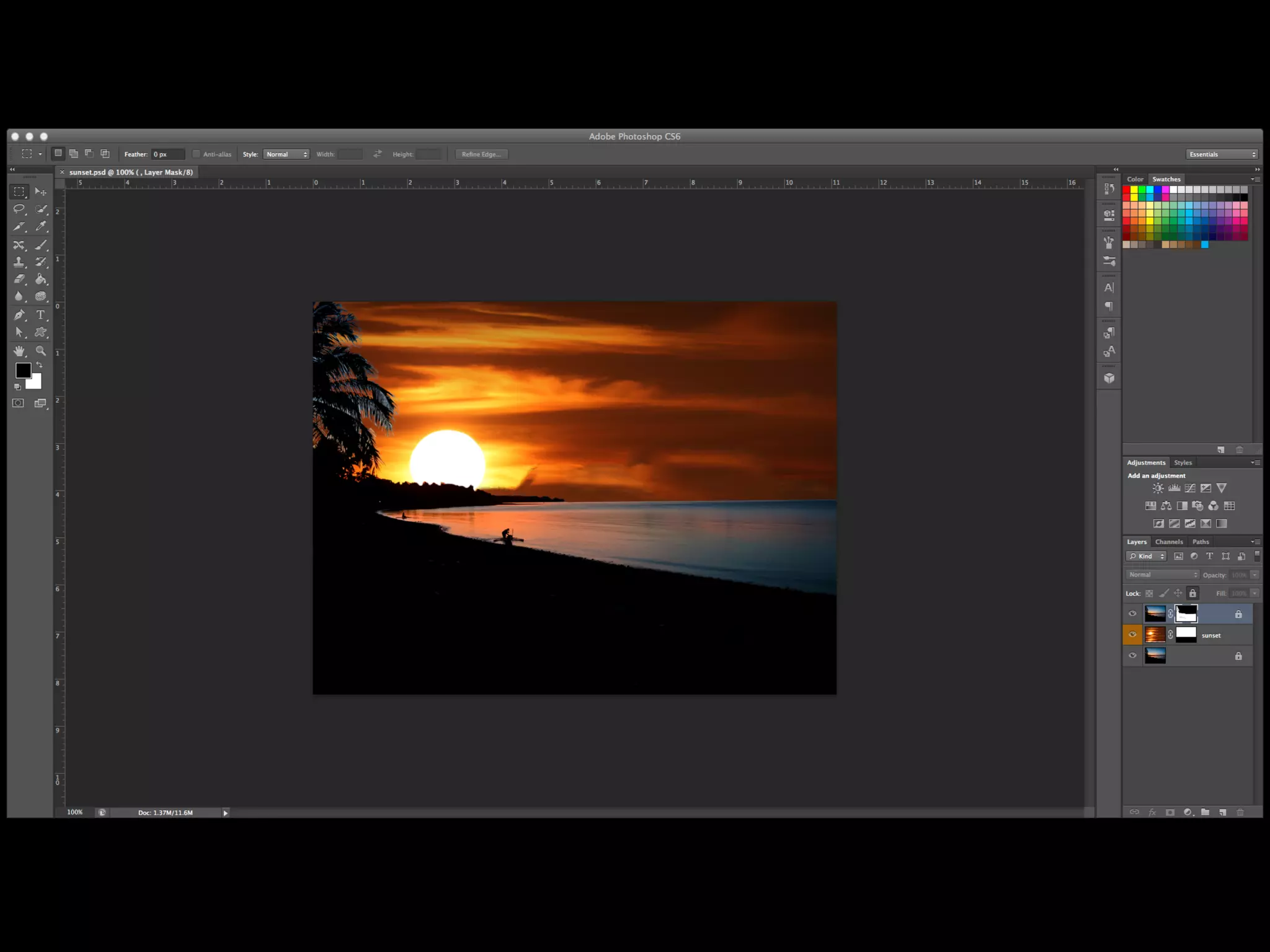Switch to the Color panel tab
Image resolution: width=1270 pixels, height=952 pixels.
[x=1135, y=179]
